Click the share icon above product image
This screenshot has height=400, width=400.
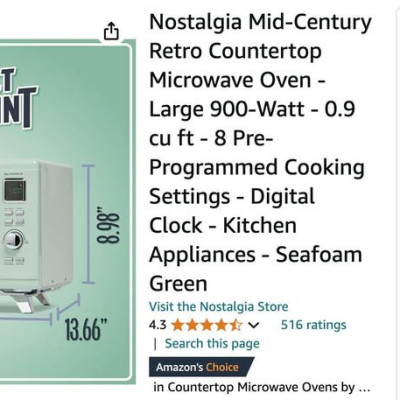point(111,31)
